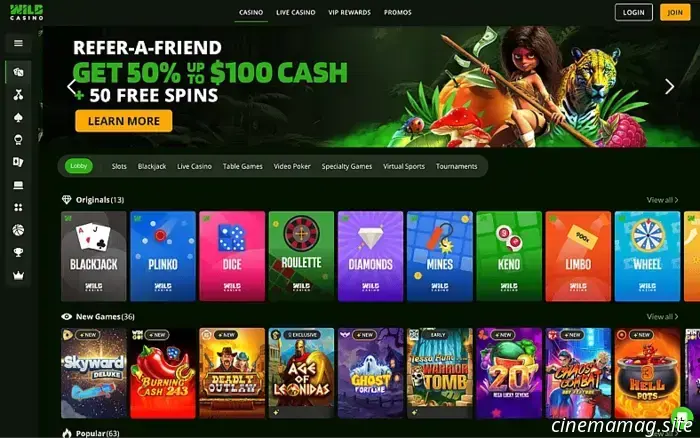Open the hamburger menu in the sidebar

pyautogui.click(x=18, y=43)
